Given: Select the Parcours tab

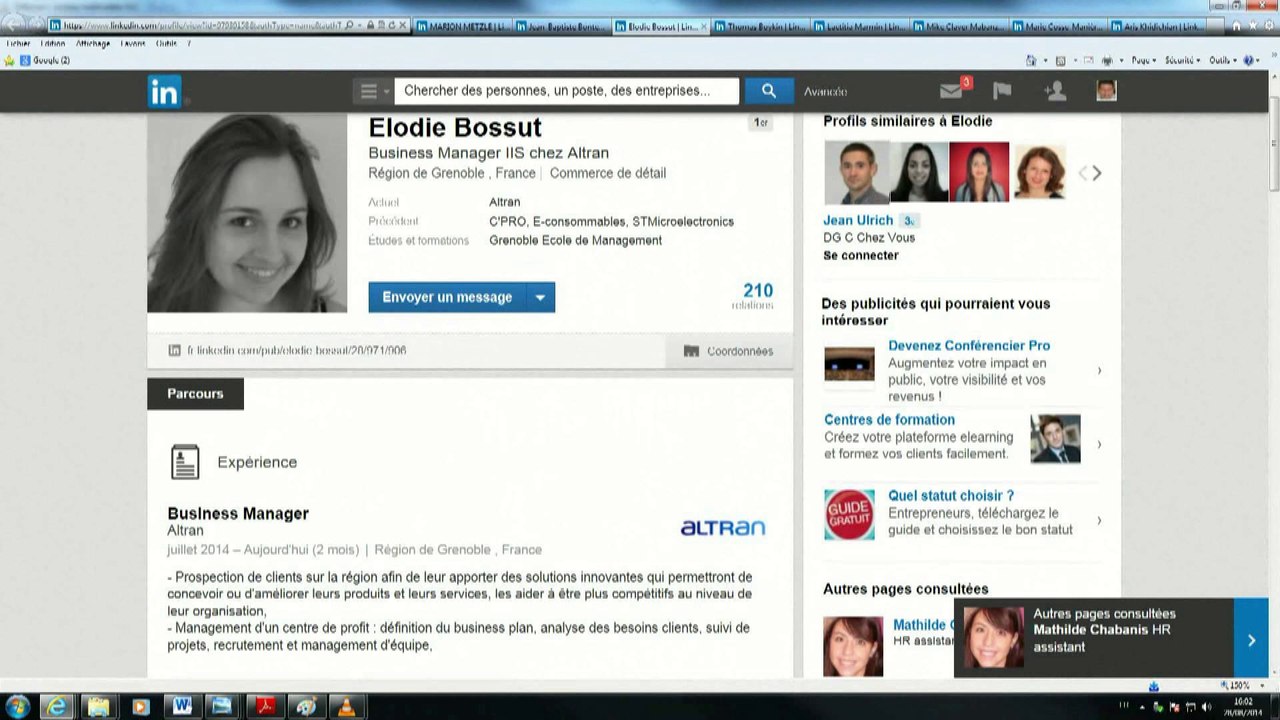Looking at the screenshot, I should click(195, 394).
